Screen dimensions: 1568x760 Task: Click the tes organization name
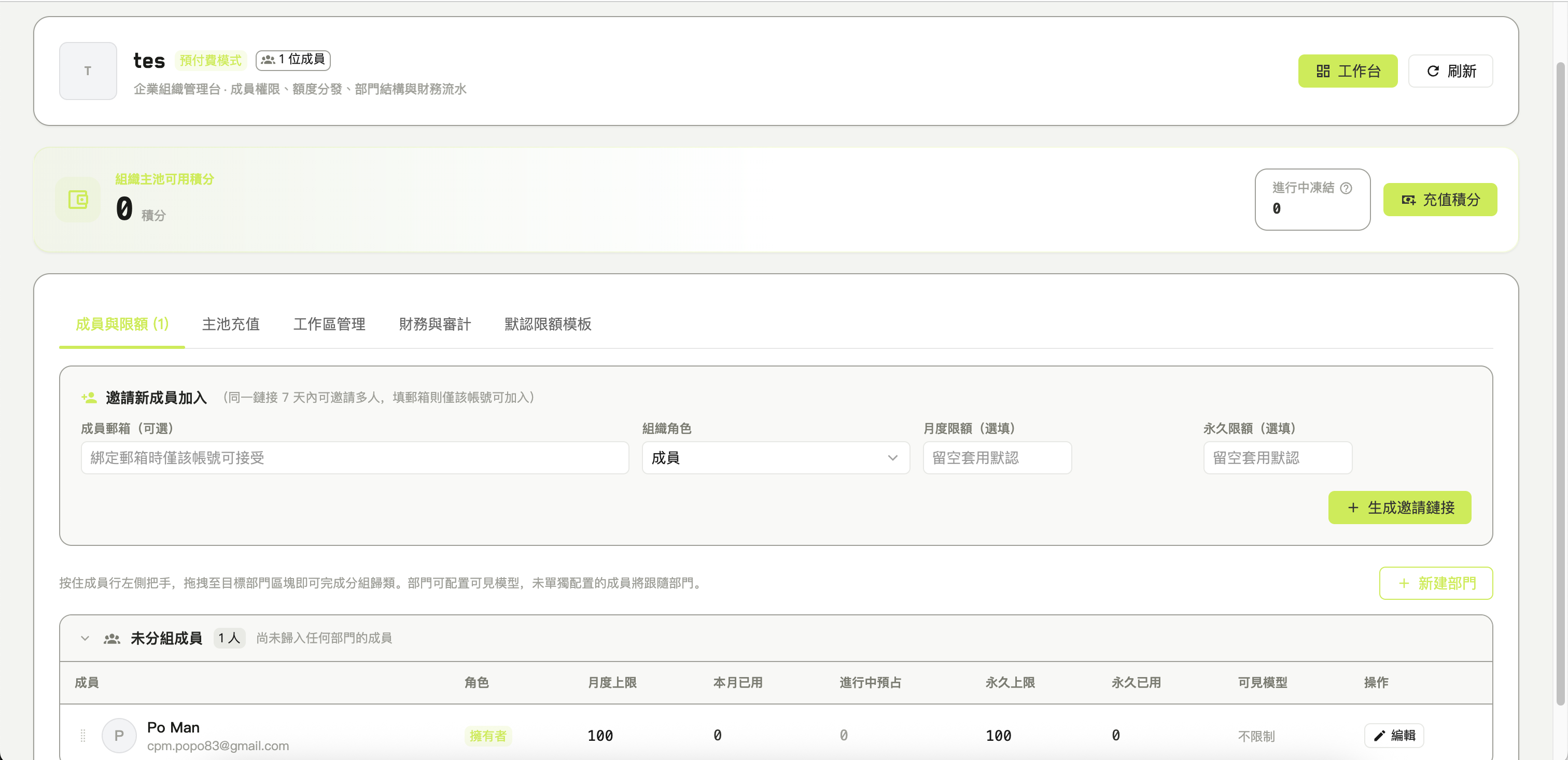149,61
